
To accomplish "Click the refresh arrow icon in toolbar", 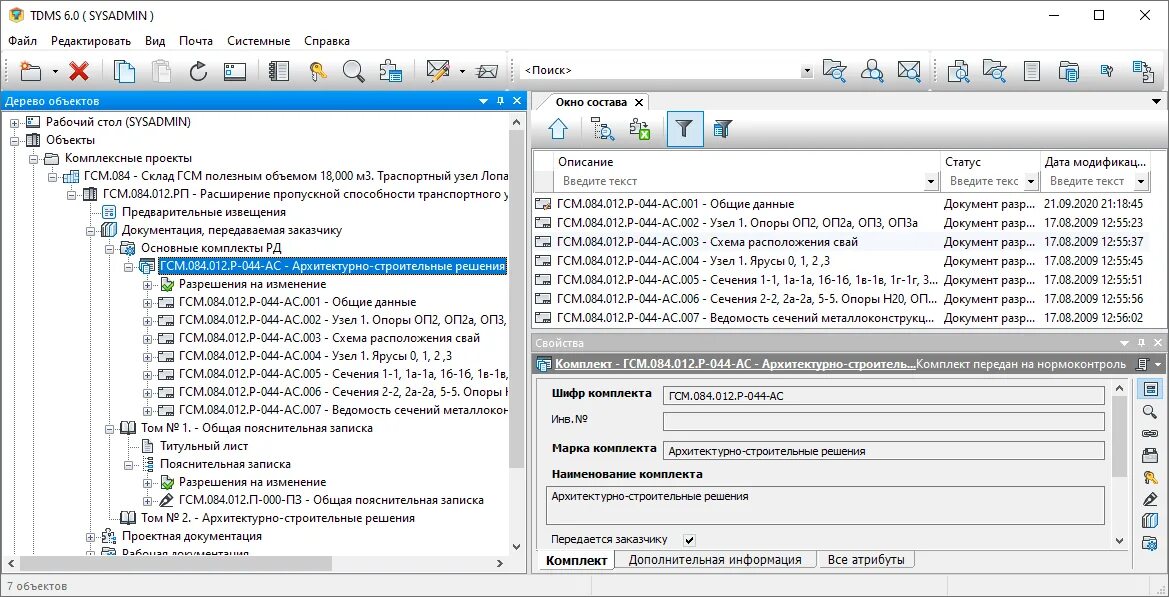I will pos(198,71).
